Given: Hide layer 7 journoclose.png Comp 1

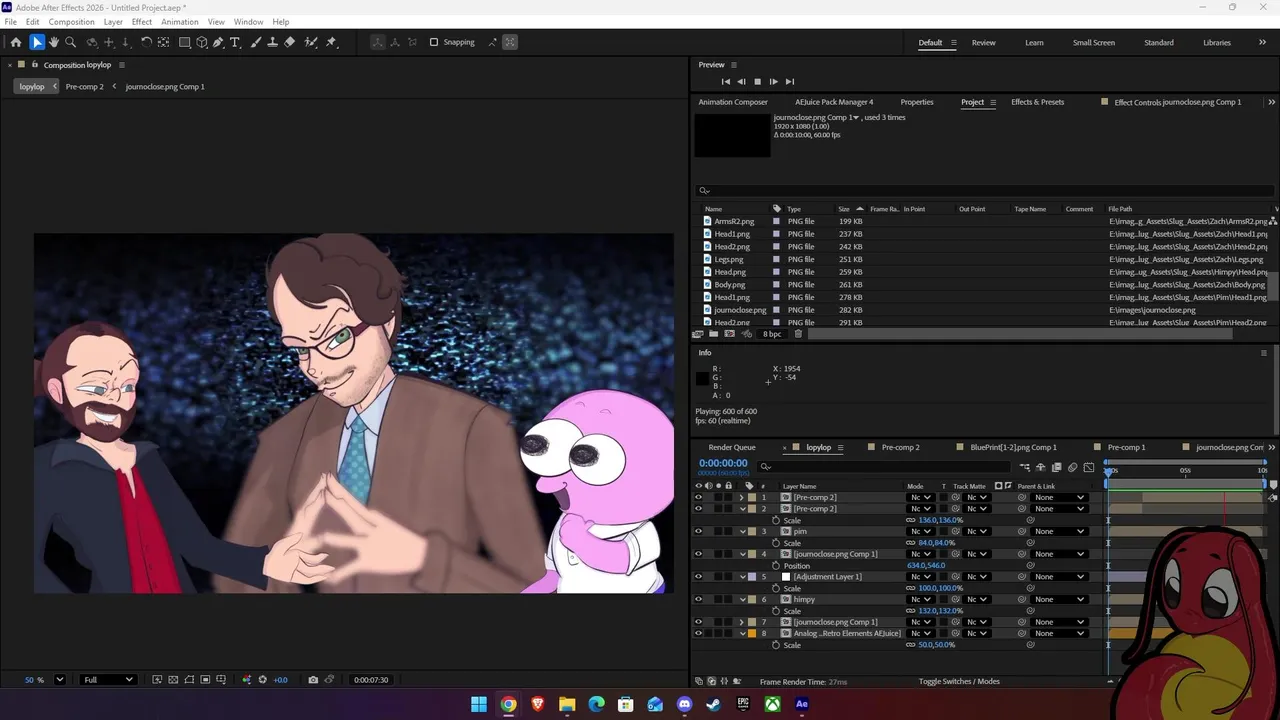Looking at the screenshot, I should click(x=698, y=622).
